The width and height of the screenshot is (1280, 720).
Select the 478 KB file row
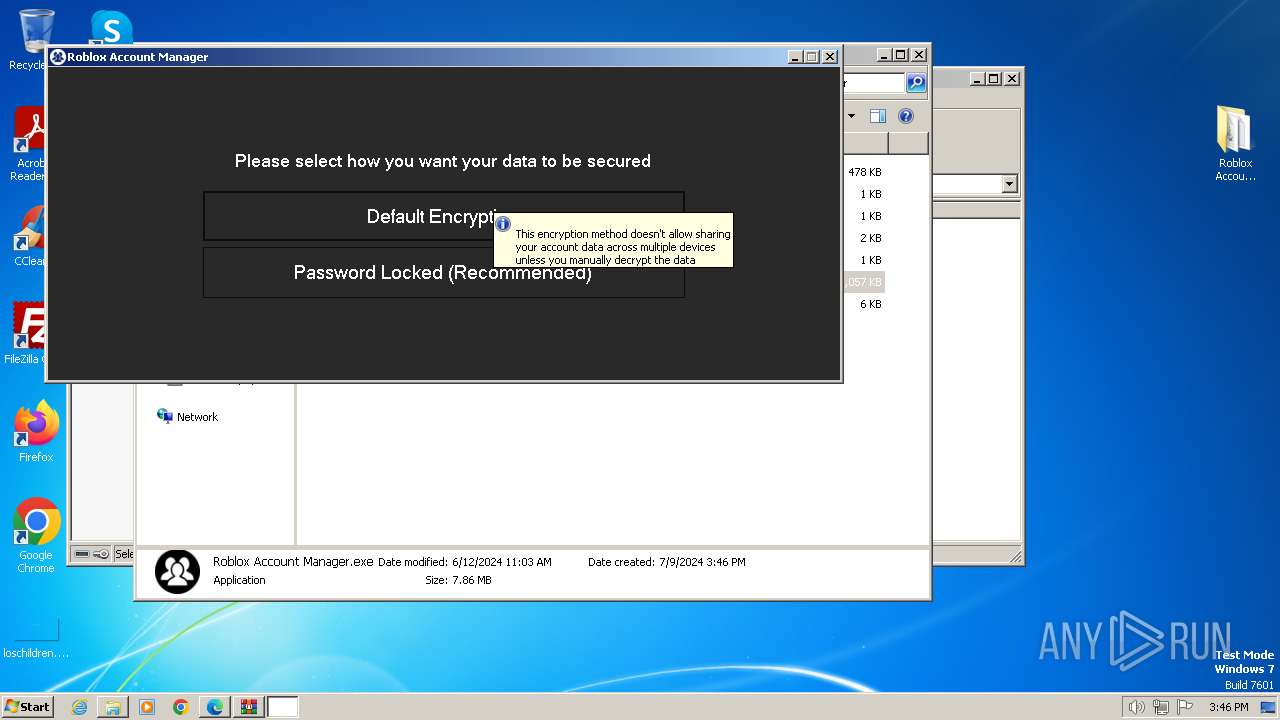pyautogui.click(x=864, y=172)
